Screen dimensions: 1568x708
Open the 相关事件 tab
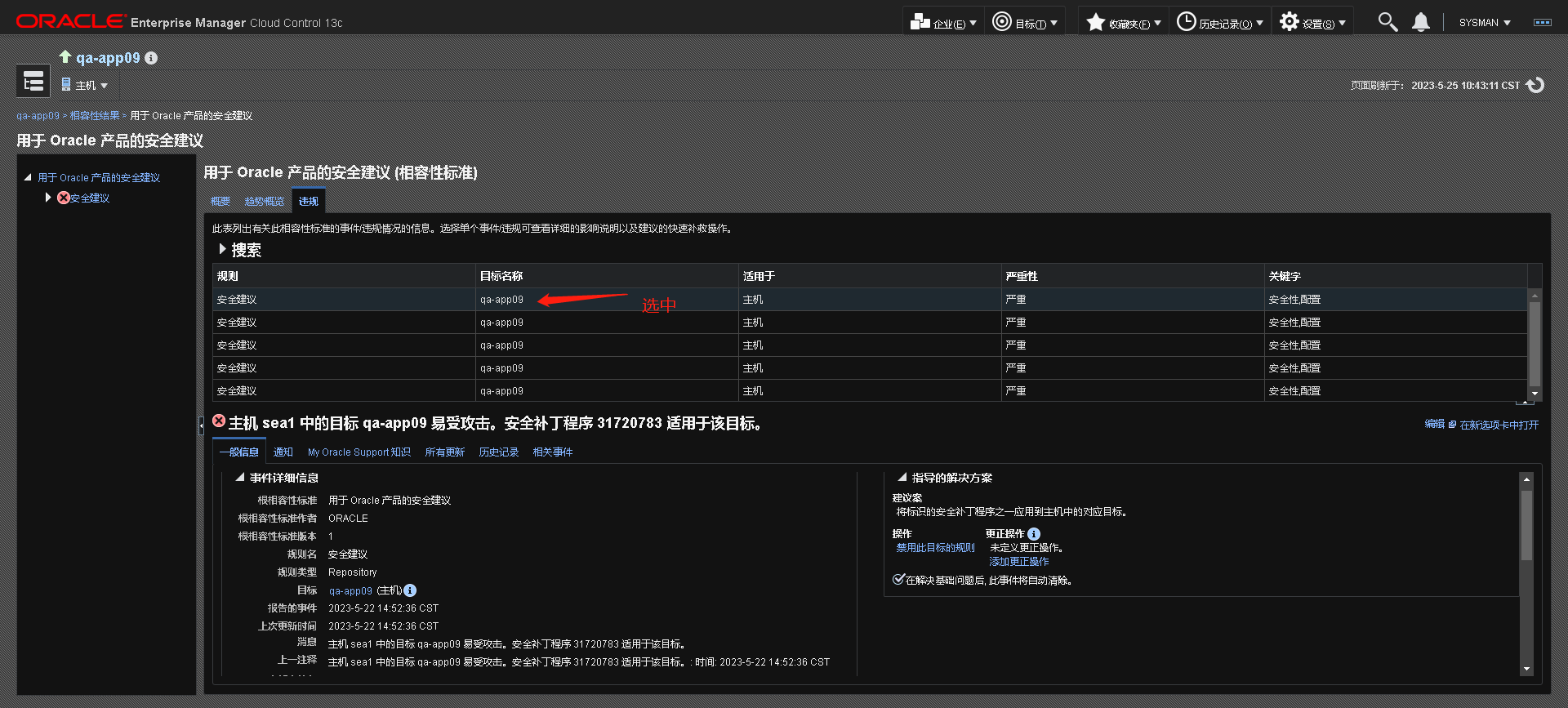pyautogui.click(x=553, y=452)
